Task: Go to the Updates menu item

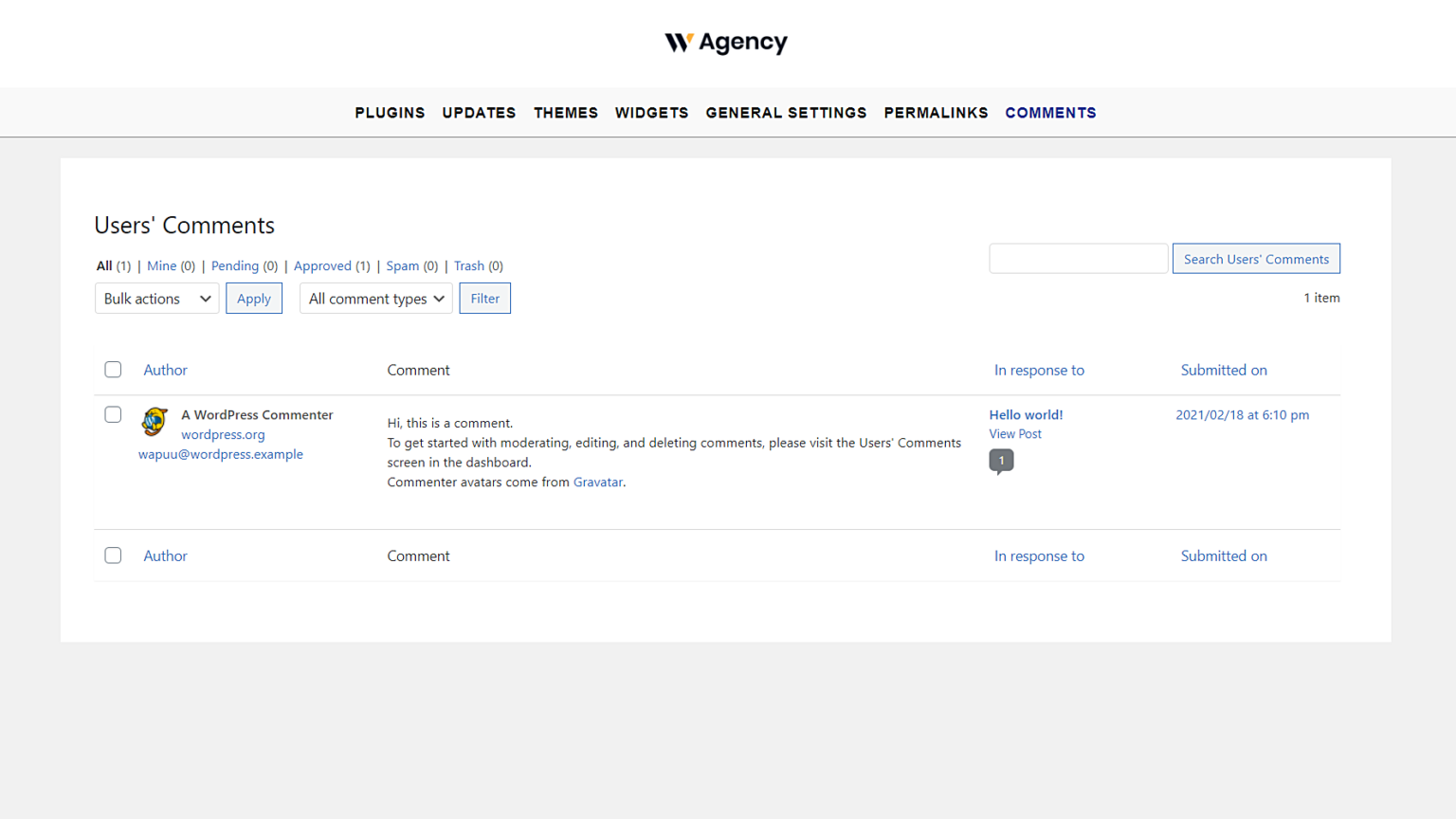Action: [x=479, y=113]
